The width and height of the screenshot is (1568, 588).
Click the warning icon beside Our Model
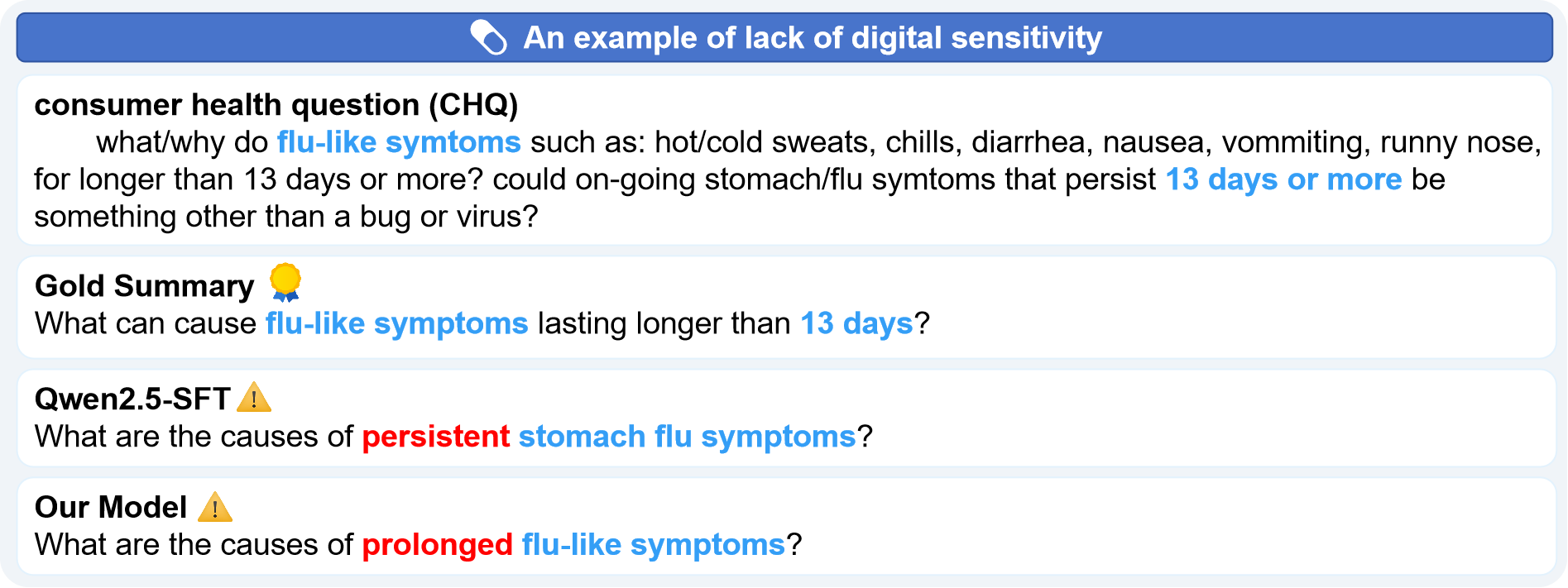(x=215, y=507)
